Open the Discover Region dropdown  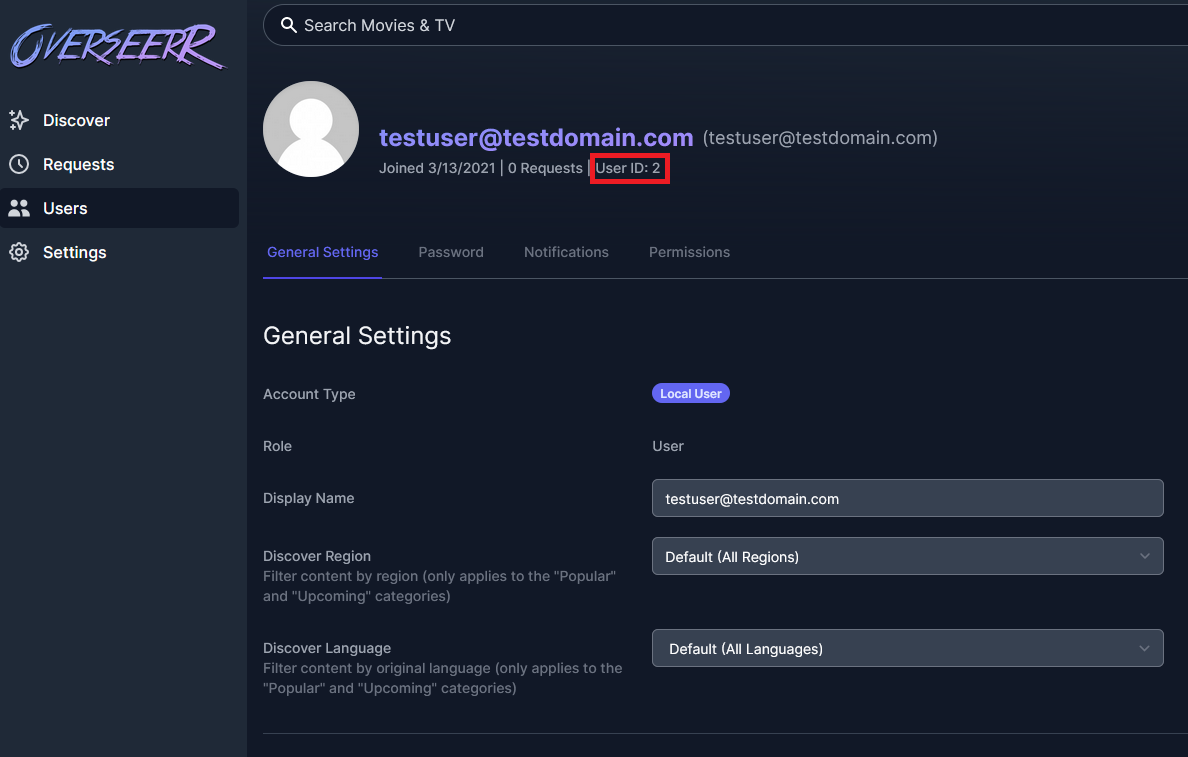pyautogui.click(x=907, y=556)
